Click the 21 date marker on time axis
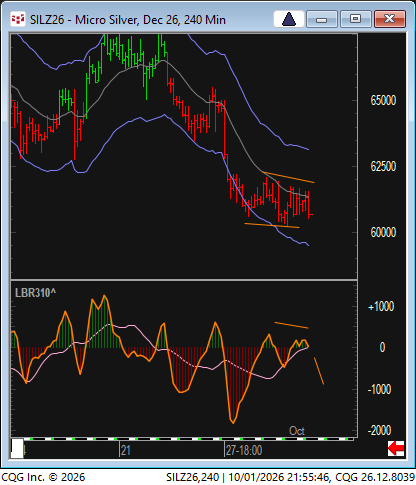Image resolution: width=416 pixels, height=485 pixels. coord(125,451)
